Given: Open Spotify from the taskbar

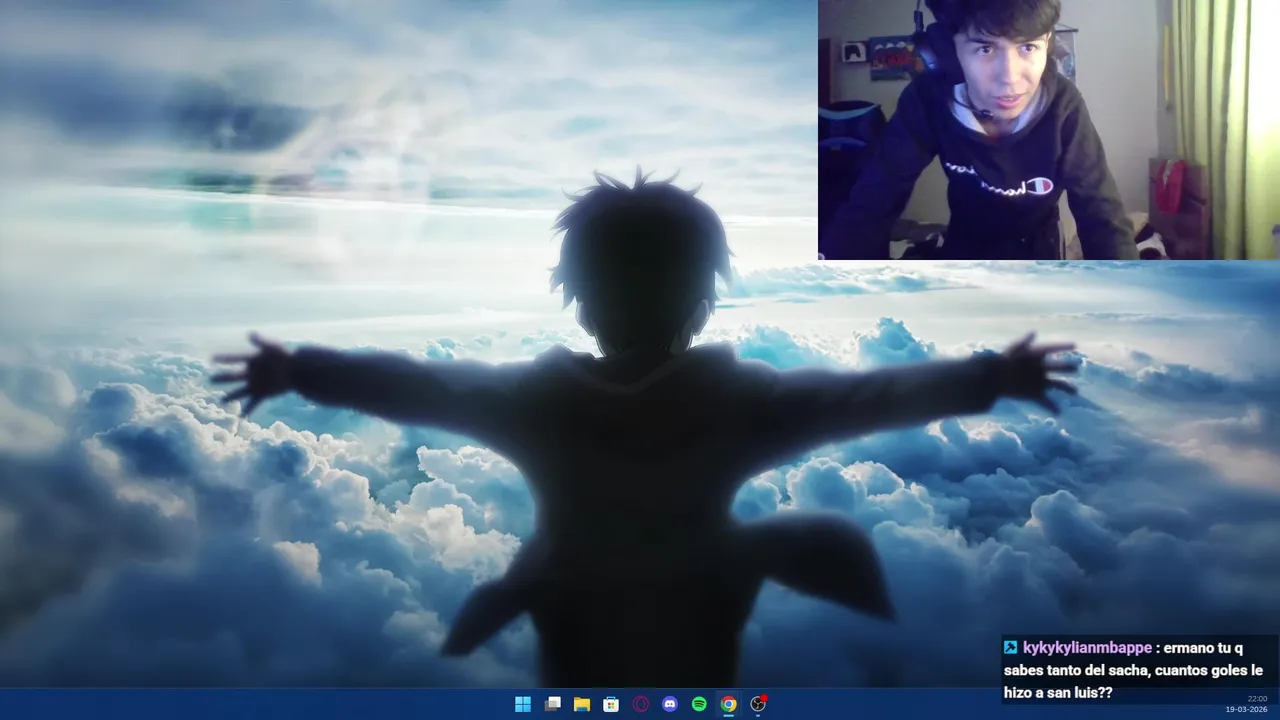Looking at the screenshot, I should (x=699, y=704).
